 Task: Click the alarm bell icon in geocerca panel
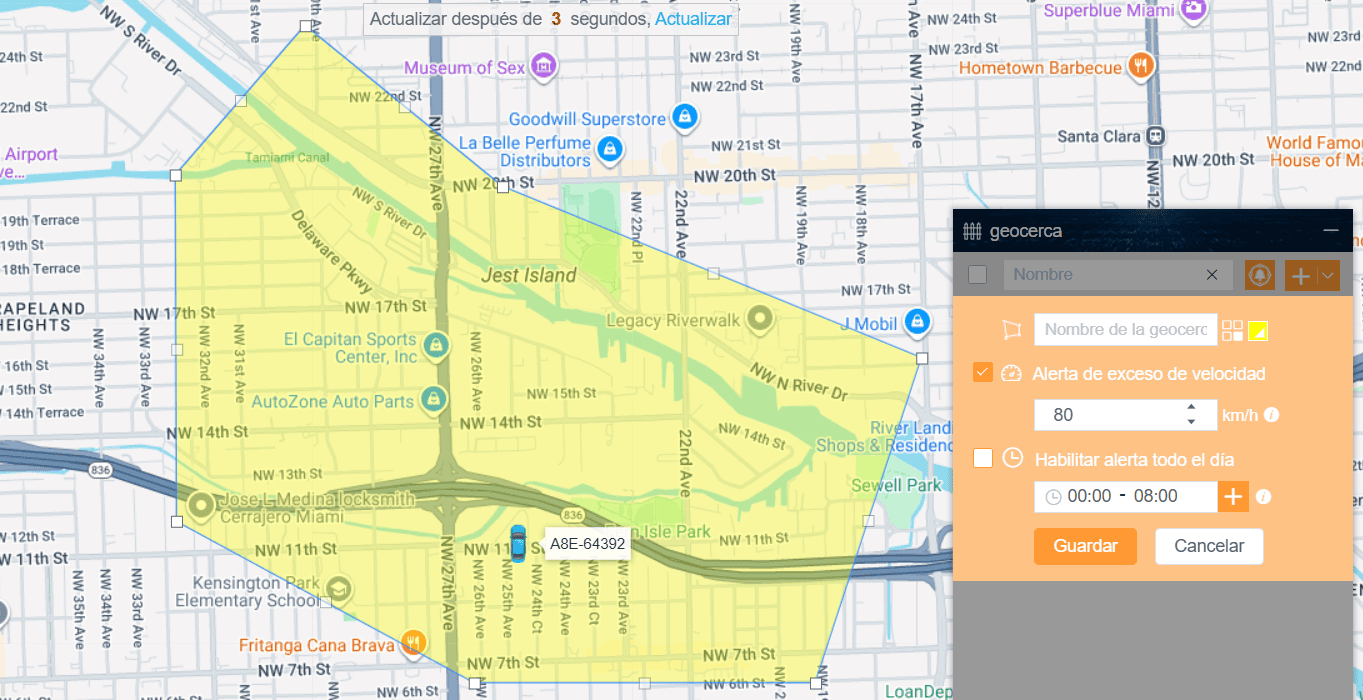click(x=1259, y=275)
